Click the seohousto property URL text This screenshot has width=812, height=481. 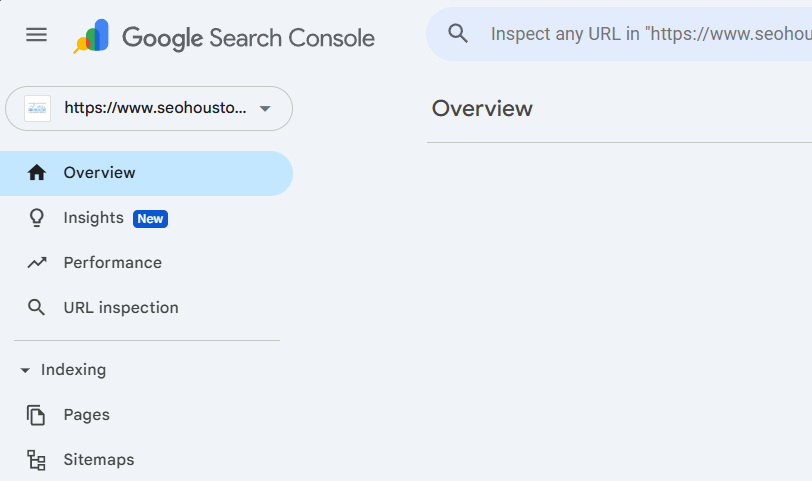pyautogui.click(x=154, y=108)
